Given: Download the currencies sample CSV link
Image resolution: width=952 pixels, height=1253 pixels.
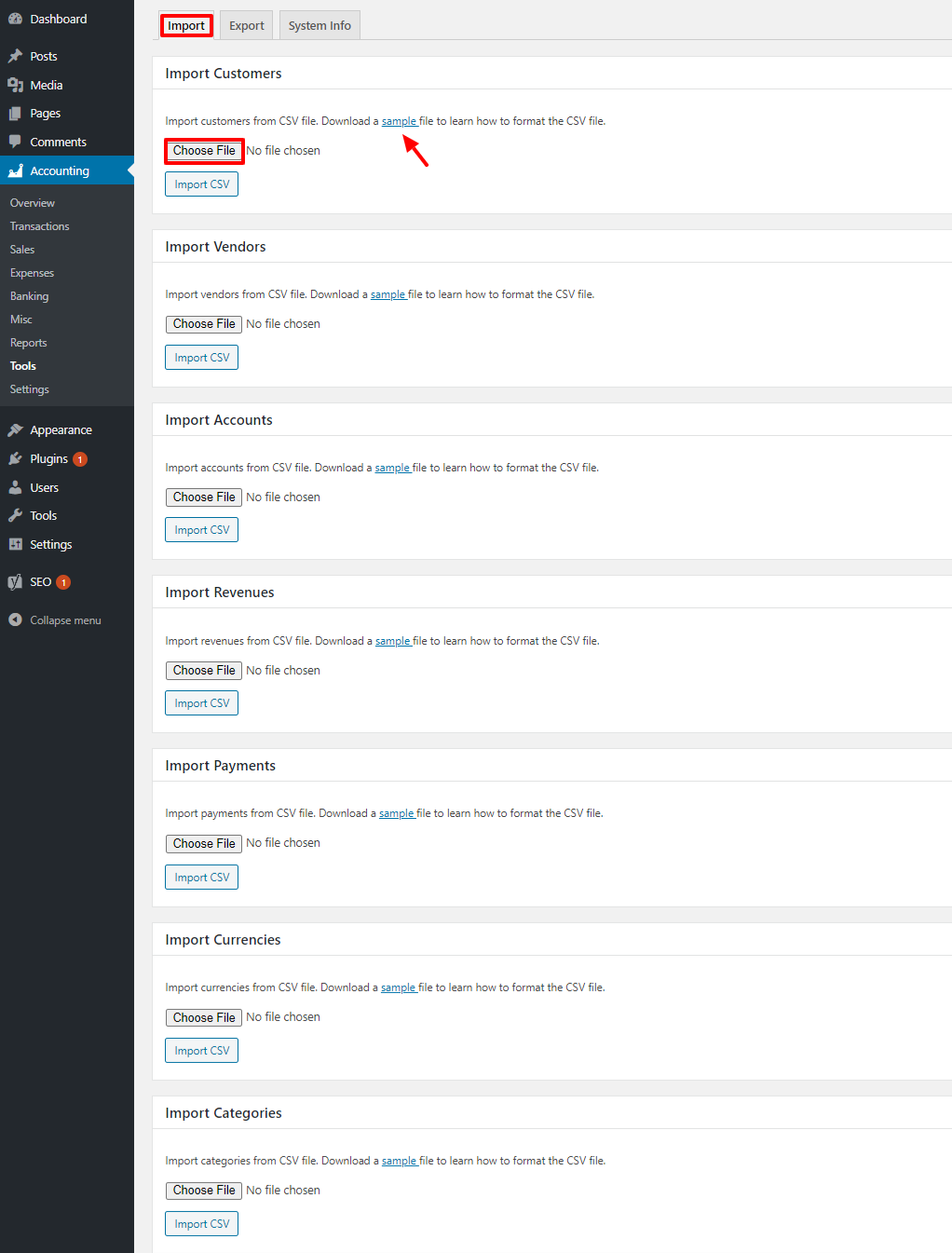Looking at the screenshot, I should pos(399,987).
